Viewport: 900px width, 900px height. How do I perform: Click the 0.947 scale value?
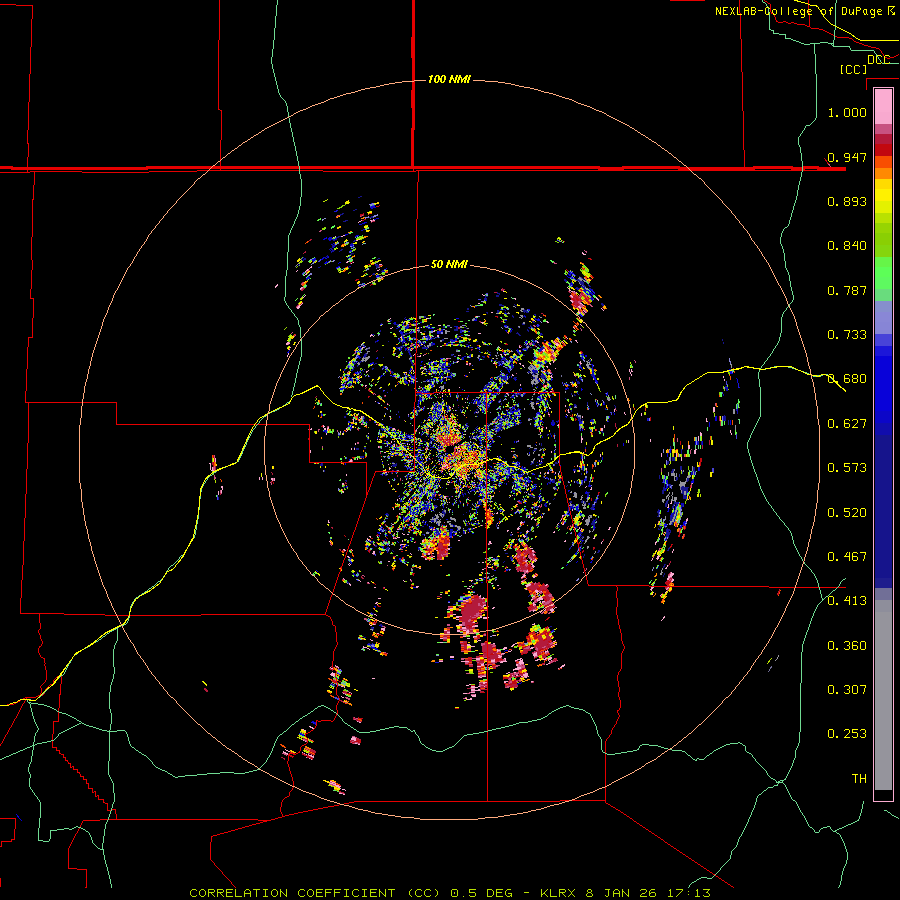[847, 157]
